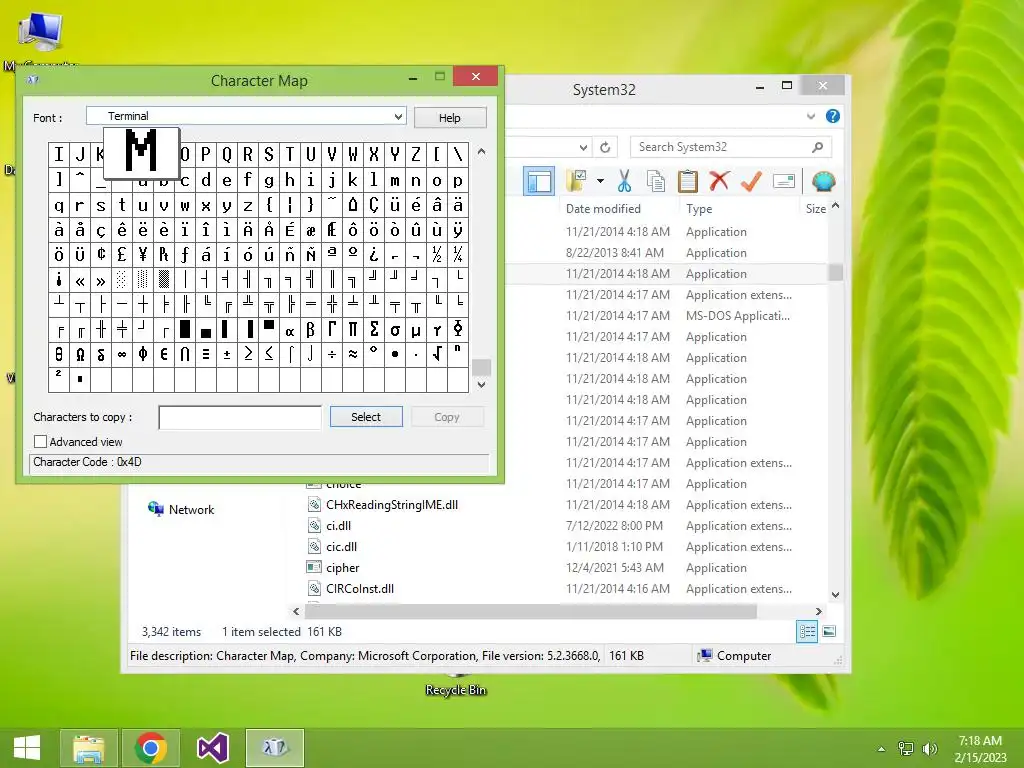Open the Font dropdown showing Terminal
This screenshot has width=1024, height=768.
pos(246,116)
